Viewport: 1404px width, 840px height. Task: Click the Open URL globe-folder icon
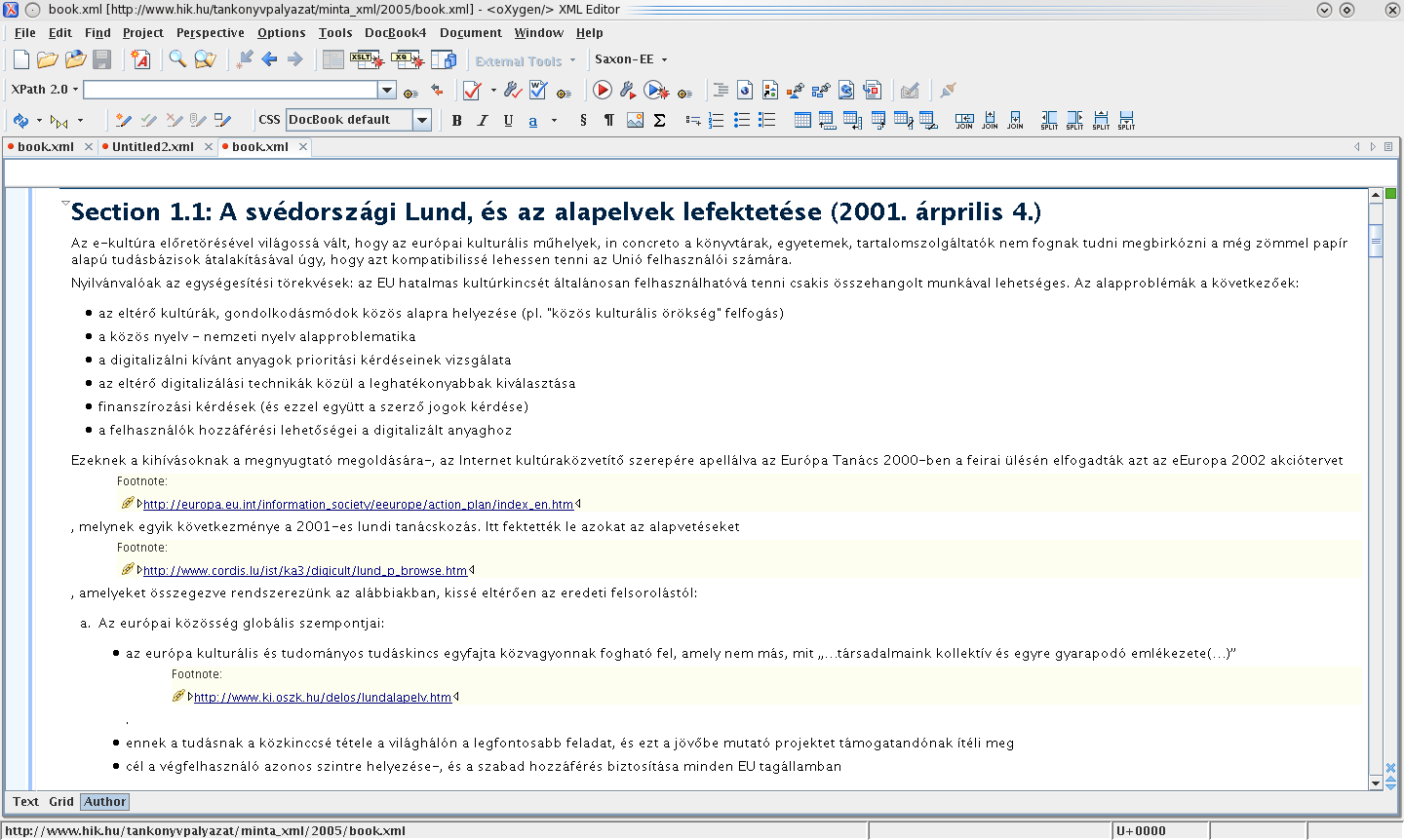click(75, 60)
